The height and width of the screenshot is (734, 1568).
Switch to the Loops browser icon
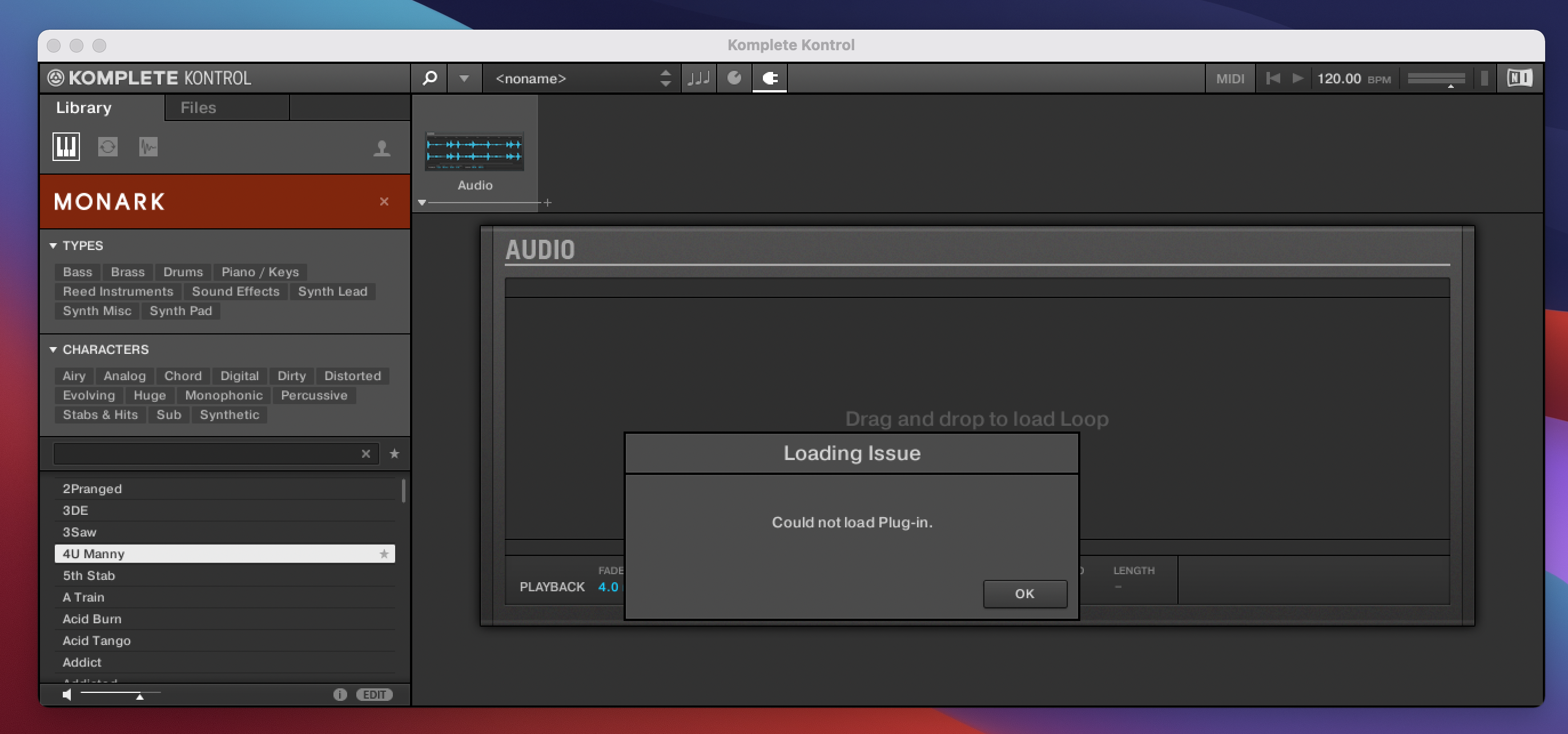(x=108, y=147)
